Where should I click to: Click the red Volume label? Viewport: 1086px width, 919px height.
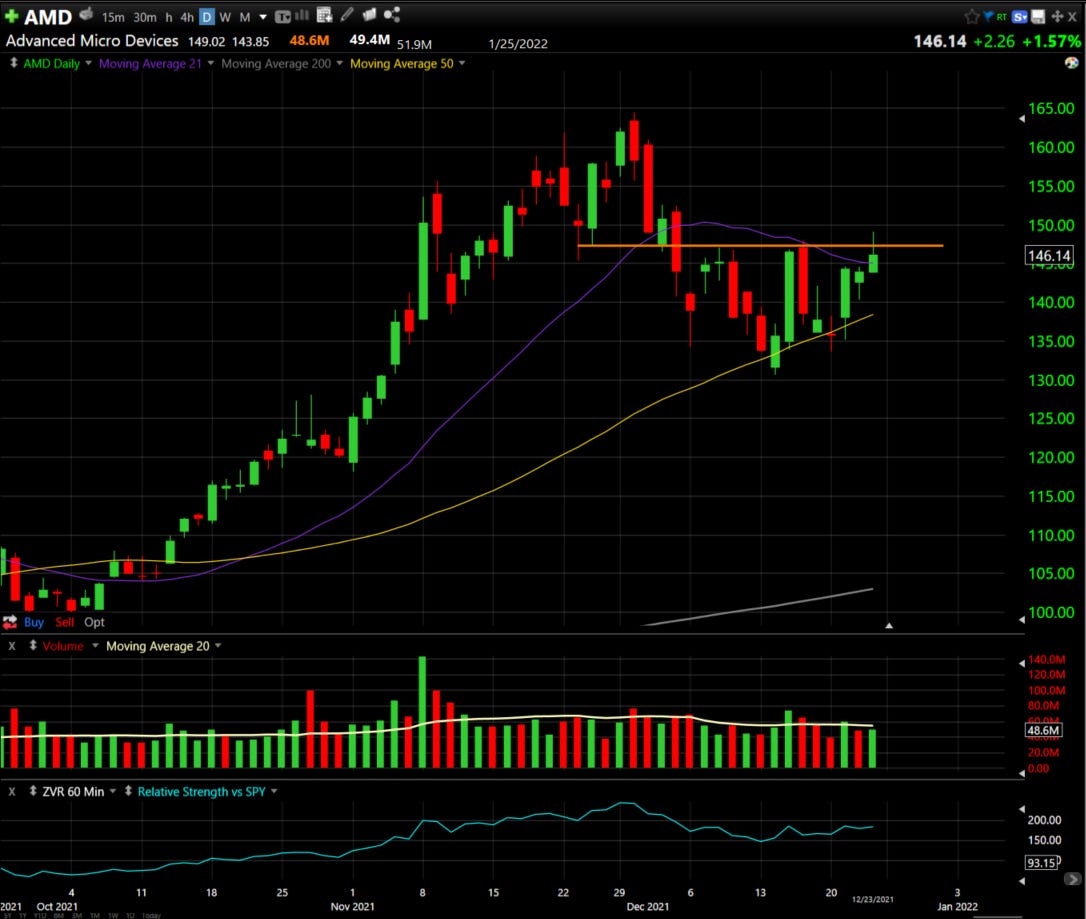[x=63, y=646]
